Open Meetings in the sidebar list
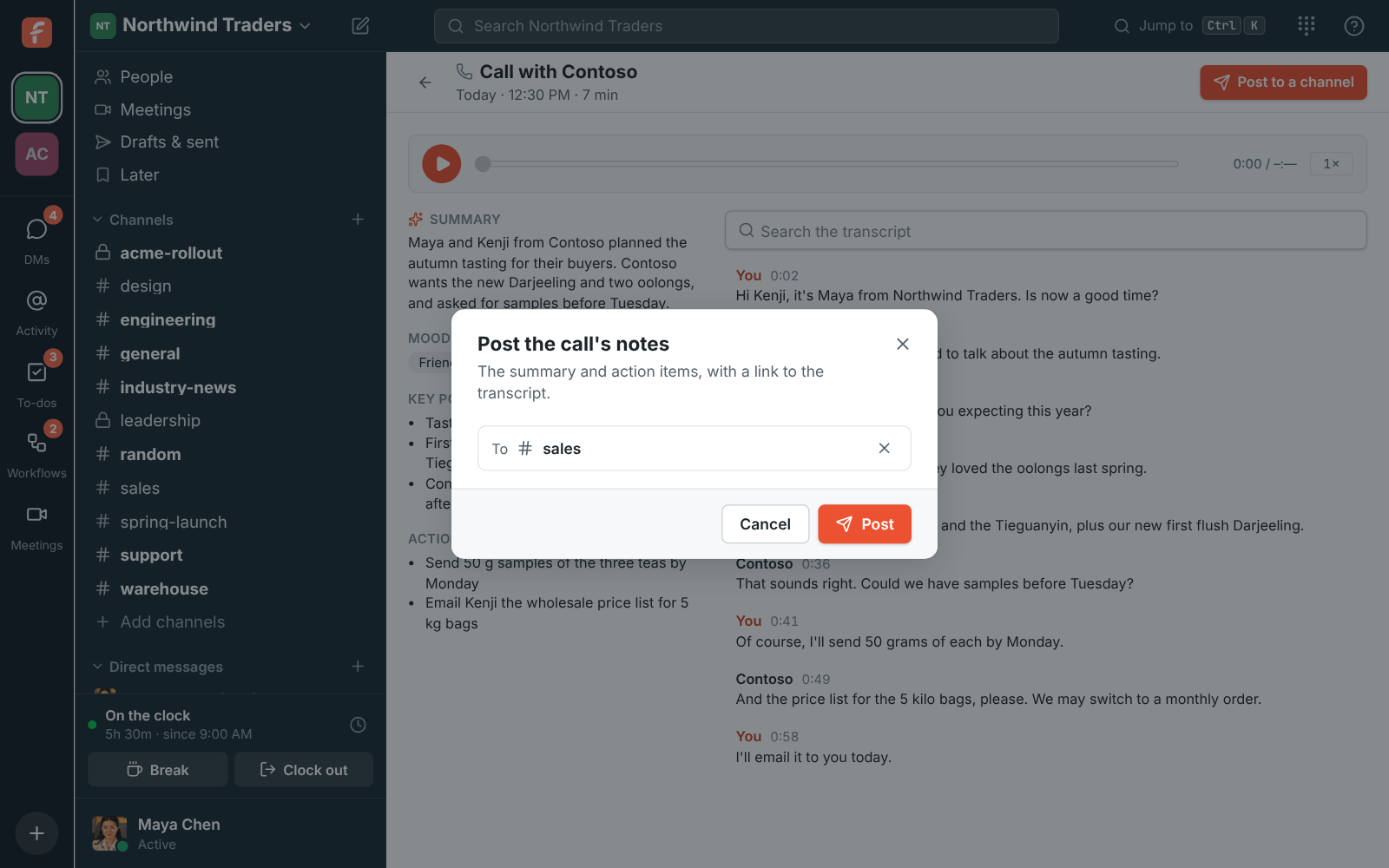The height and width of the screenshot is (868, 1389). click(x=230, y=109)
